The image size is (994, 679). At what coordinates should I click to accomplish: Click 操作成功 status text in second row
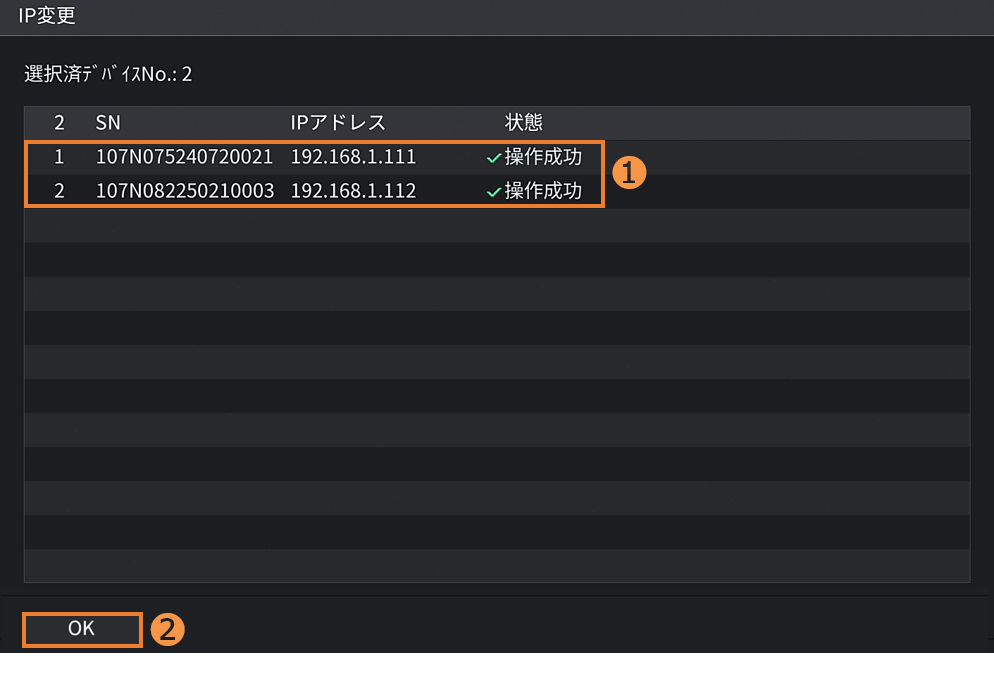(543, 191)
